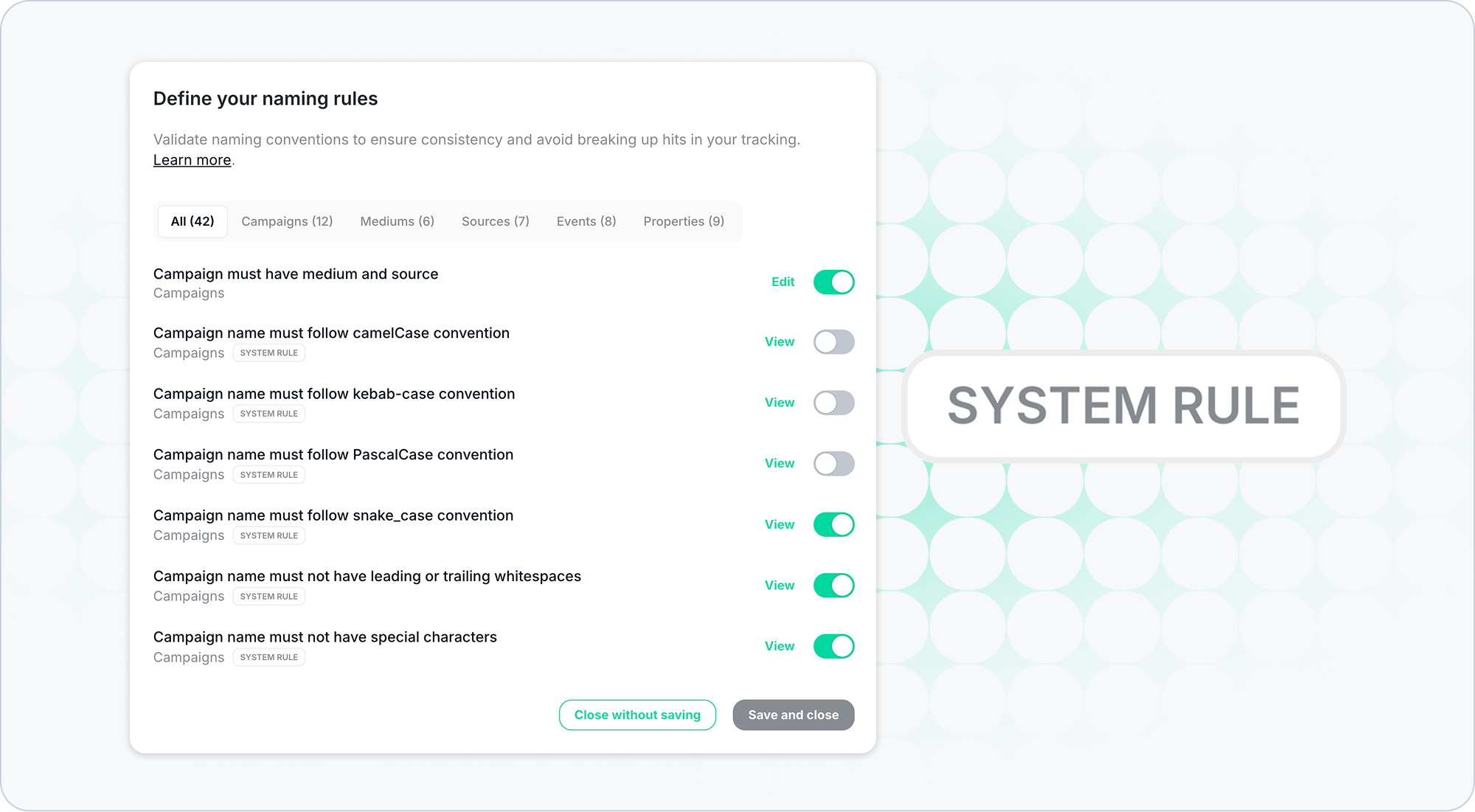Turn on the PascalCase convention toggle

coord(833,464)
